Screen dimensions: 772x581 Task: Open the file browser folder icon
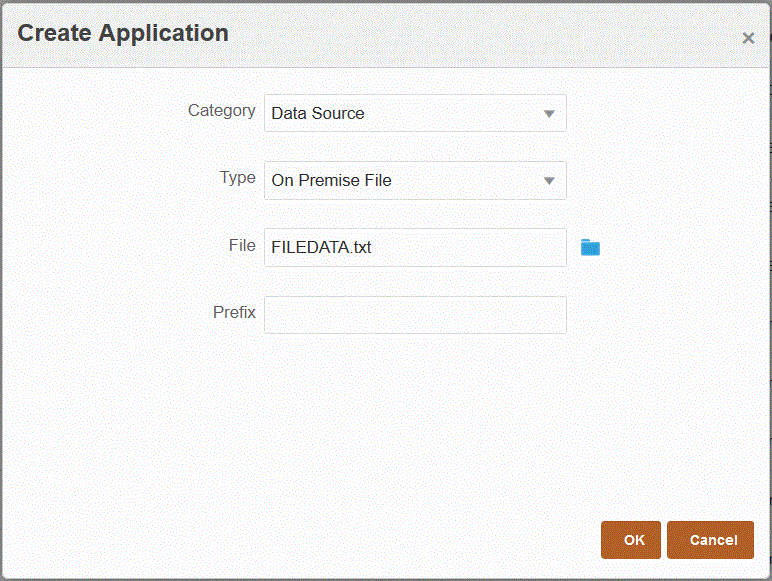(x=590, y=247)
